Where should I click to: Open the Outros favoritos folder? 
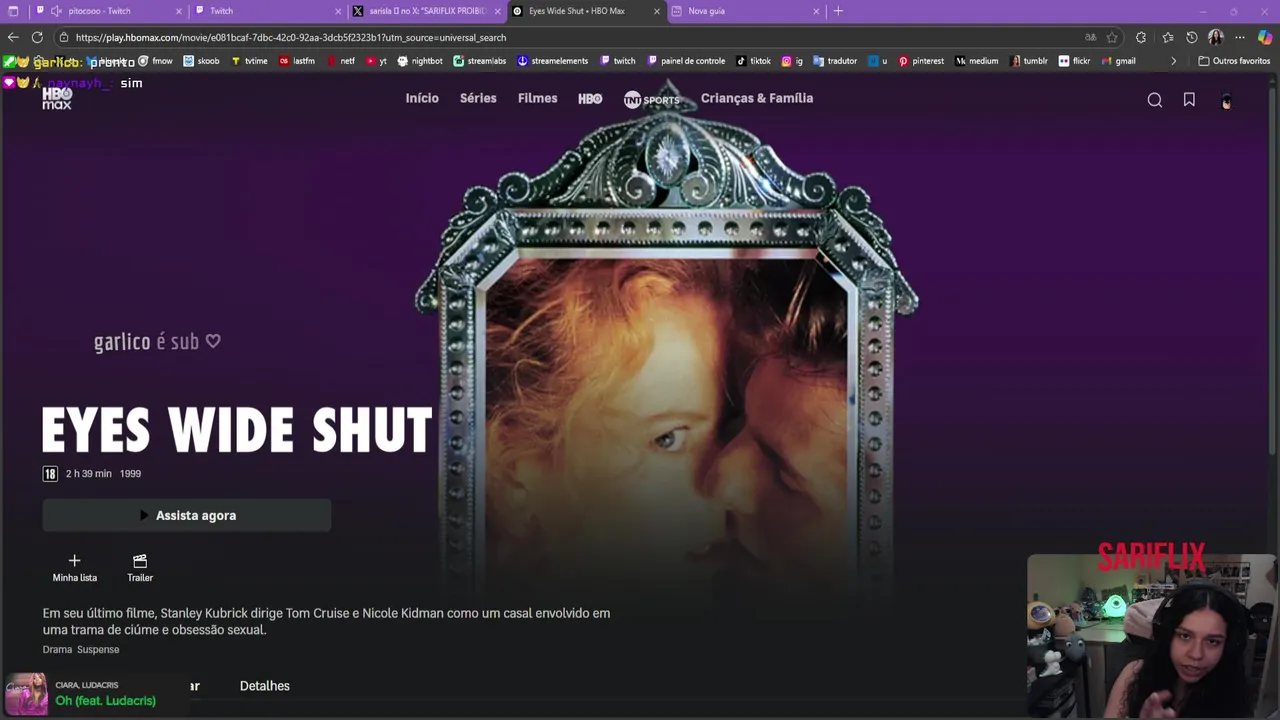1234,61
